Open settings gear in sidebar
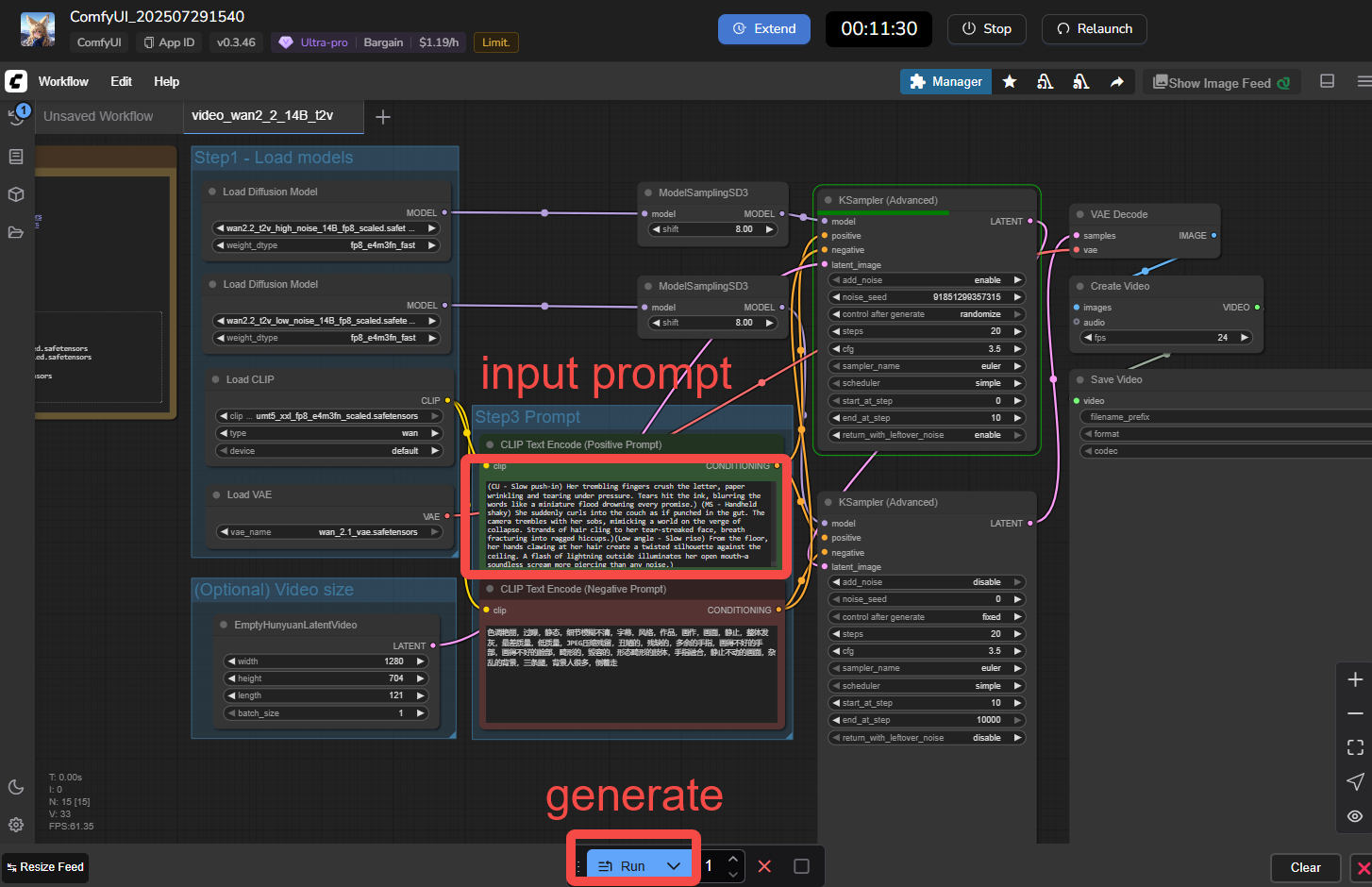 click(16, 825)
